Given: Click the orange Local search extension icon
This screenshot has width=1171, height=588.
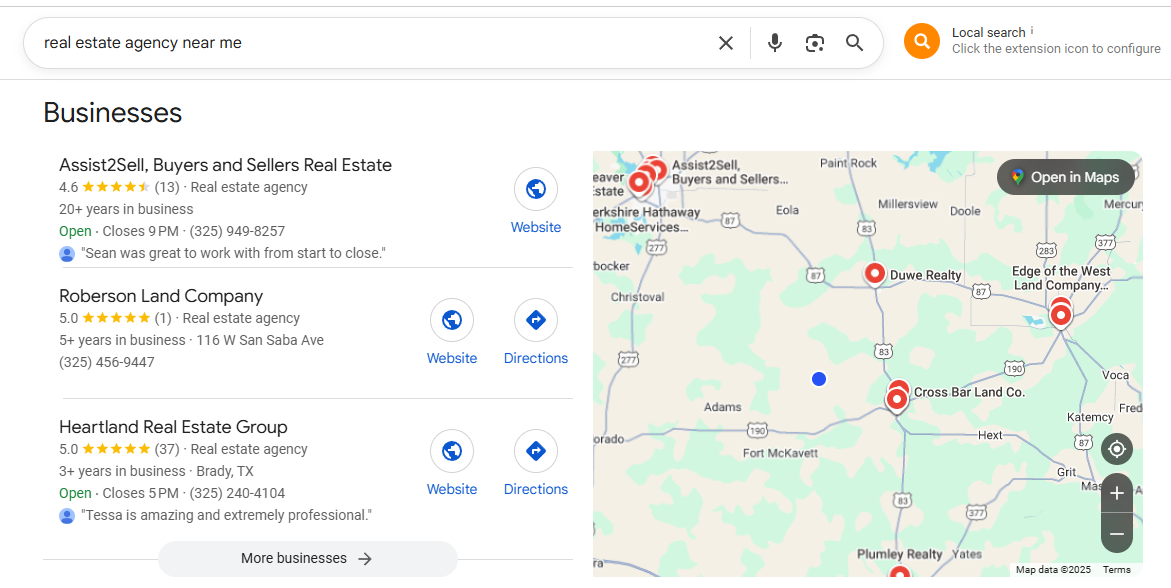Looking at the screenshot, I should point(922,41).
